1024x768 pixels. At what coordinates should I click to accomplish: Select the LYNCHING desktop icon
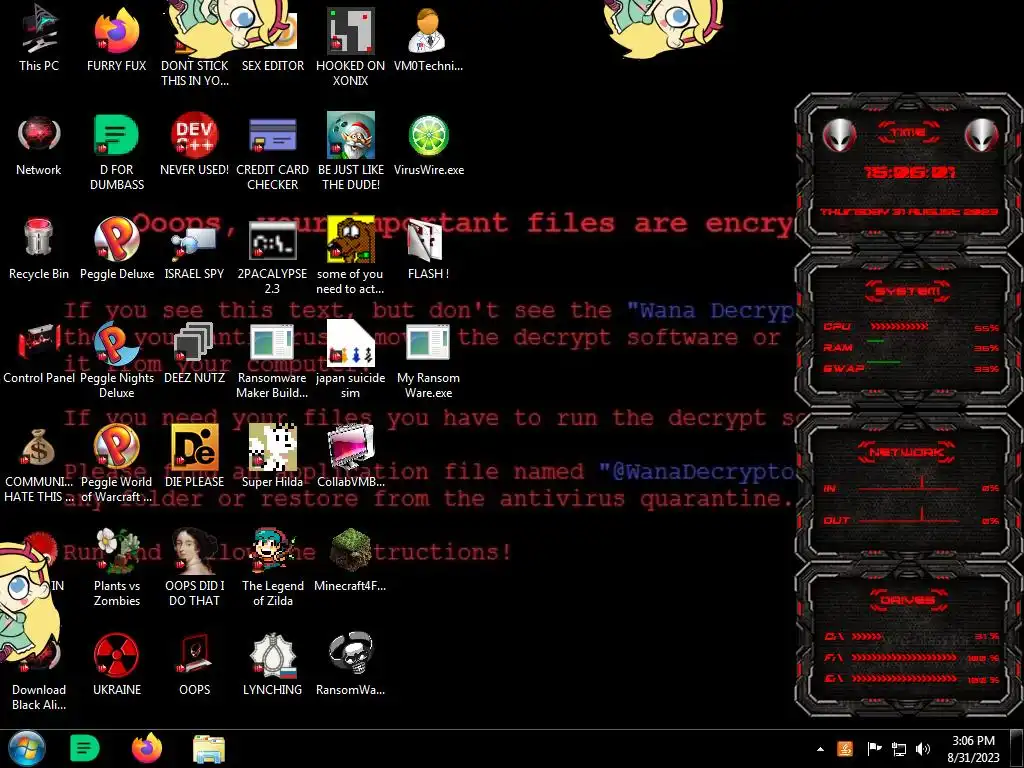tap(272, 664)
